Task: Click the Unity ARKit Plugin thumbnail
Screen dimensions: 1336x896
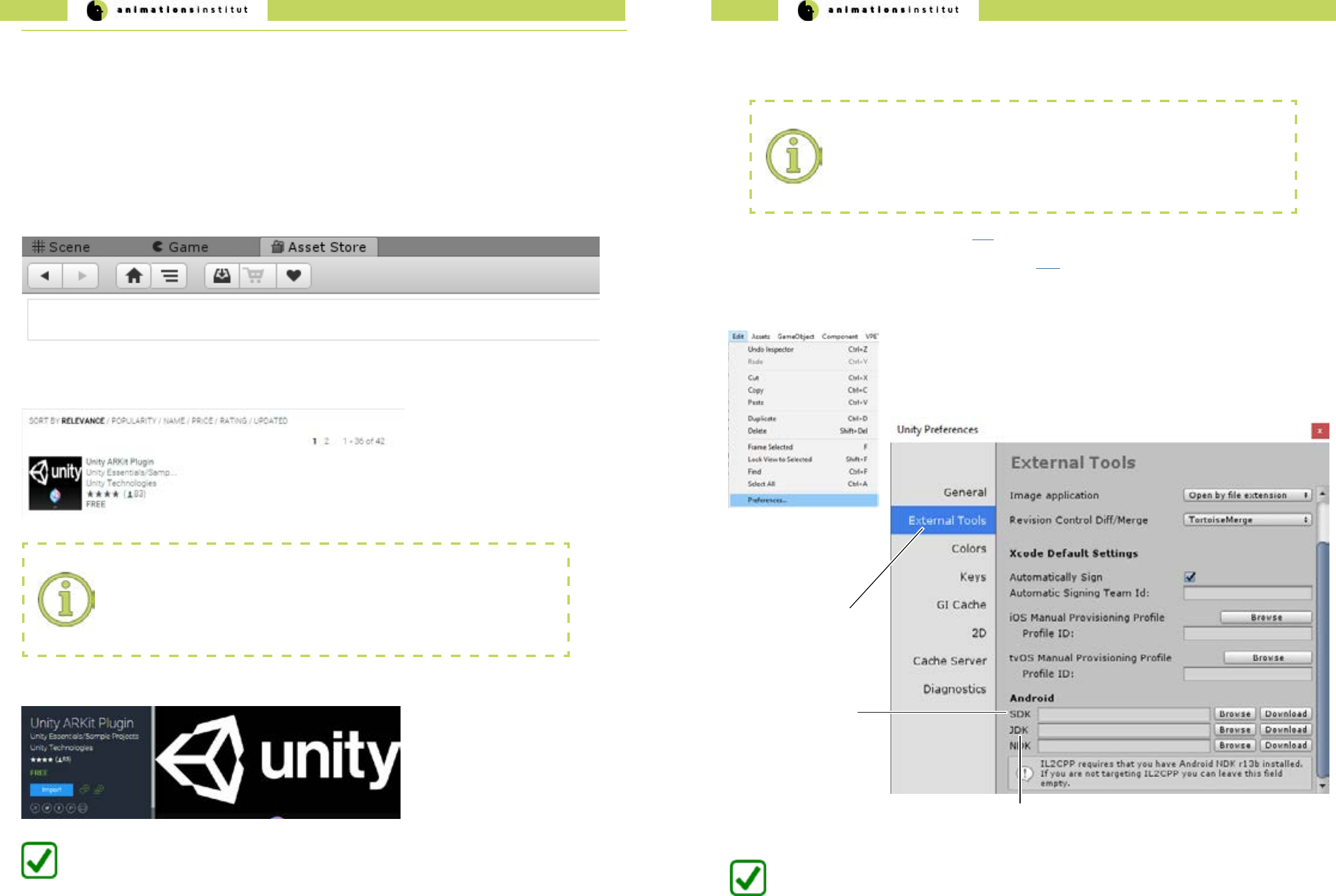Action: 55,483
